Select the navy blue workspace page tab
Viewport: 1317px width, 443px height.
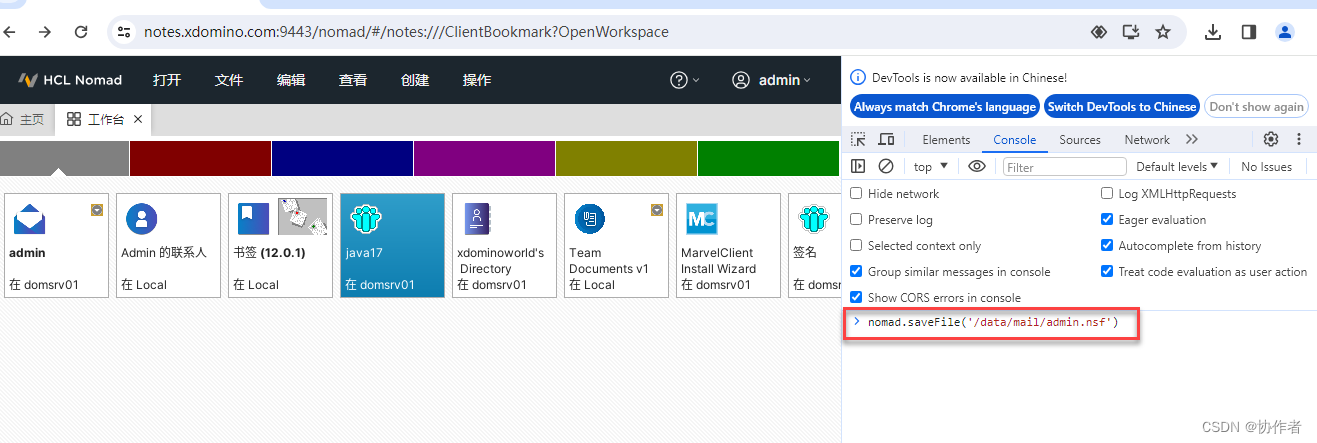[x=342, y=158]
